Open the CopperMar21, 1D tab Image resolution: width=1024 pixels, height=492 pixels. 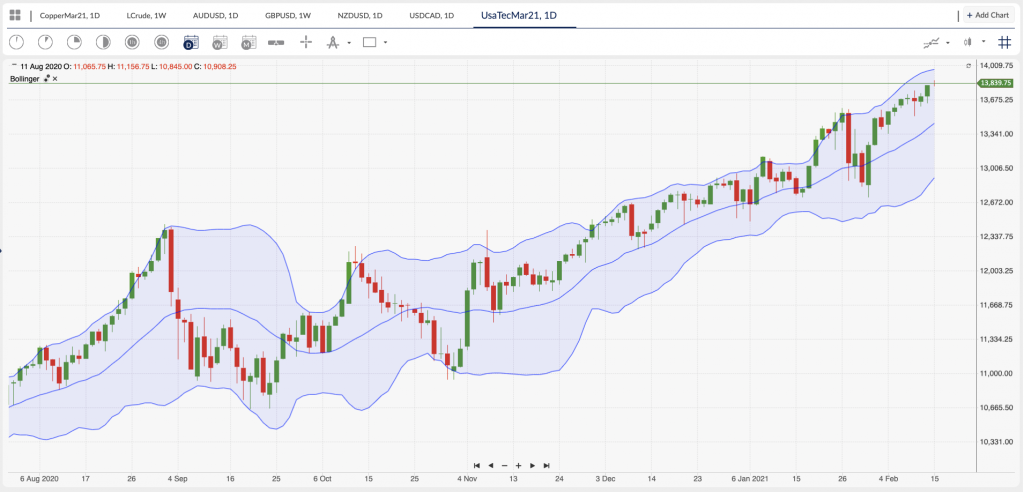click(x=69, y=15)
